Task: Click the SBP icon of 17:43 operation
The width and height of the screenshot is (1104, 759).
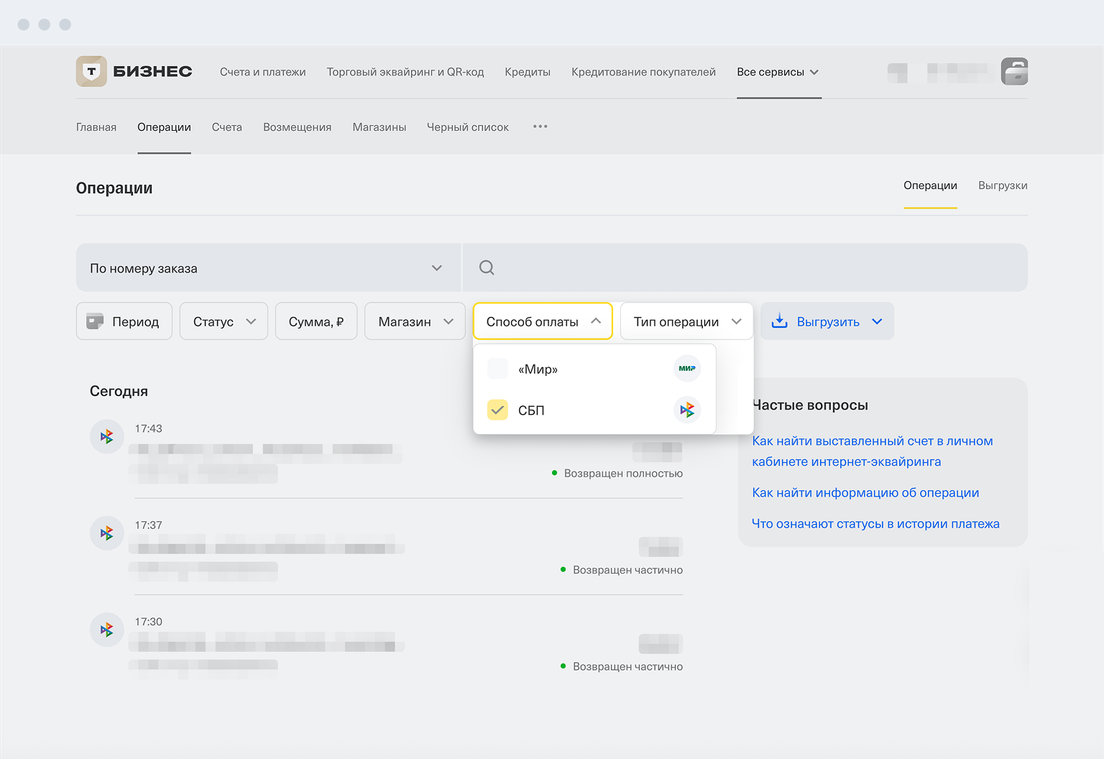Action: click(107, 437)
